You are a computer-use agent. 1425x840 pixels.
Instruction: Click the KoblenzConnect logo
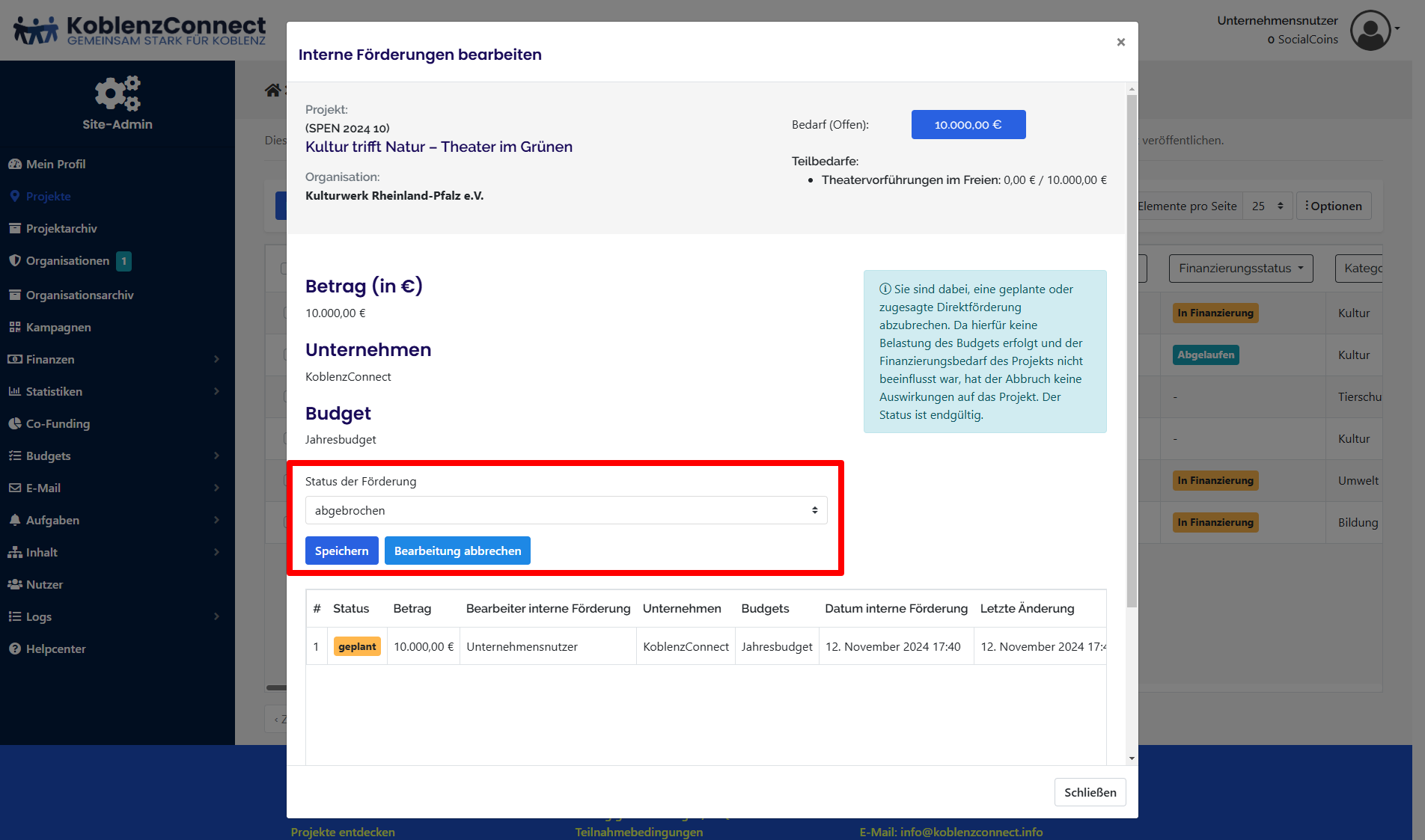[140, 31]
